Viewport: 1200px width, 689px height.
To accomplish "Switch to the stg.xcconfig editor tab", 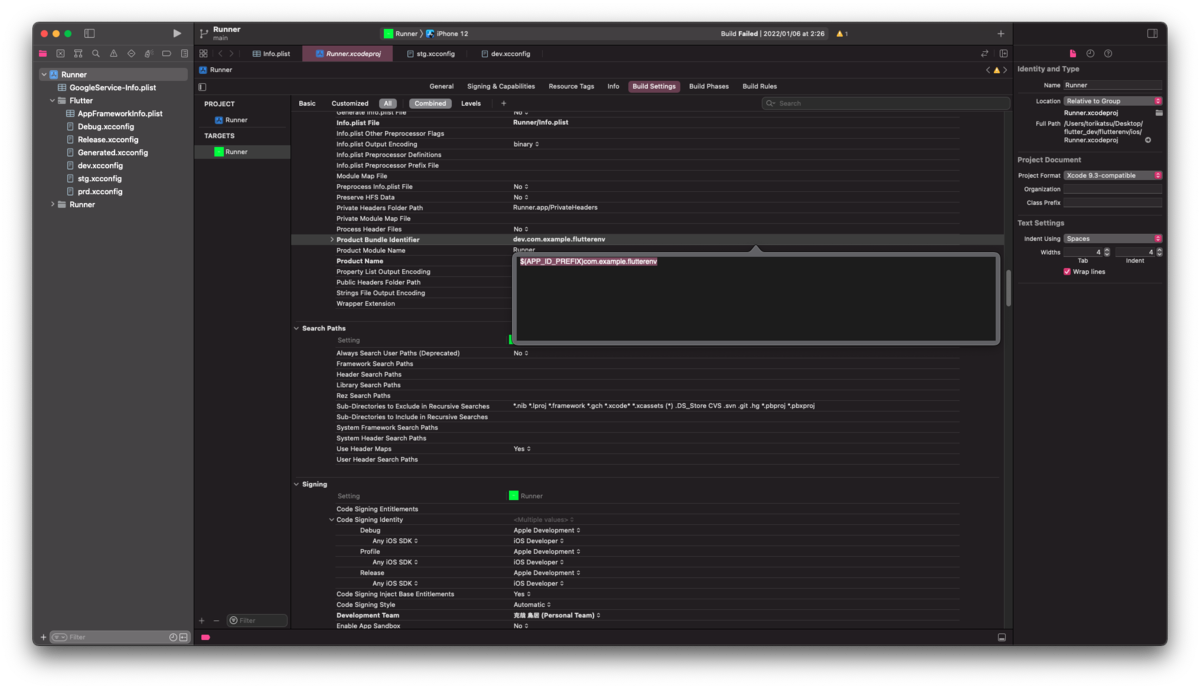I will click(429, 53).
